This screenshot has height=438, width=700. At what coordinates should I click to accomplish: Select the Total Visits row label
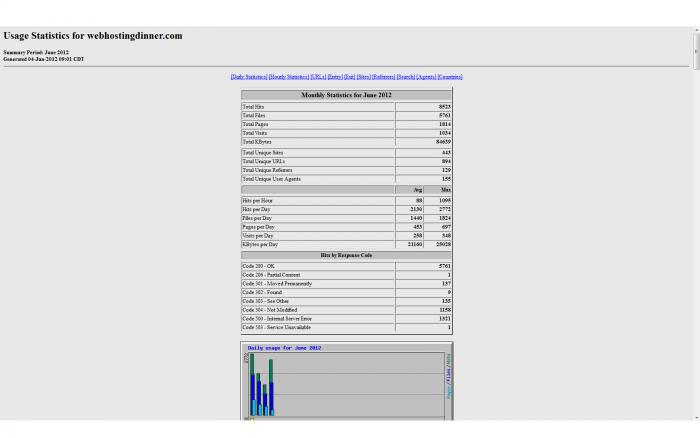point(254,133)
